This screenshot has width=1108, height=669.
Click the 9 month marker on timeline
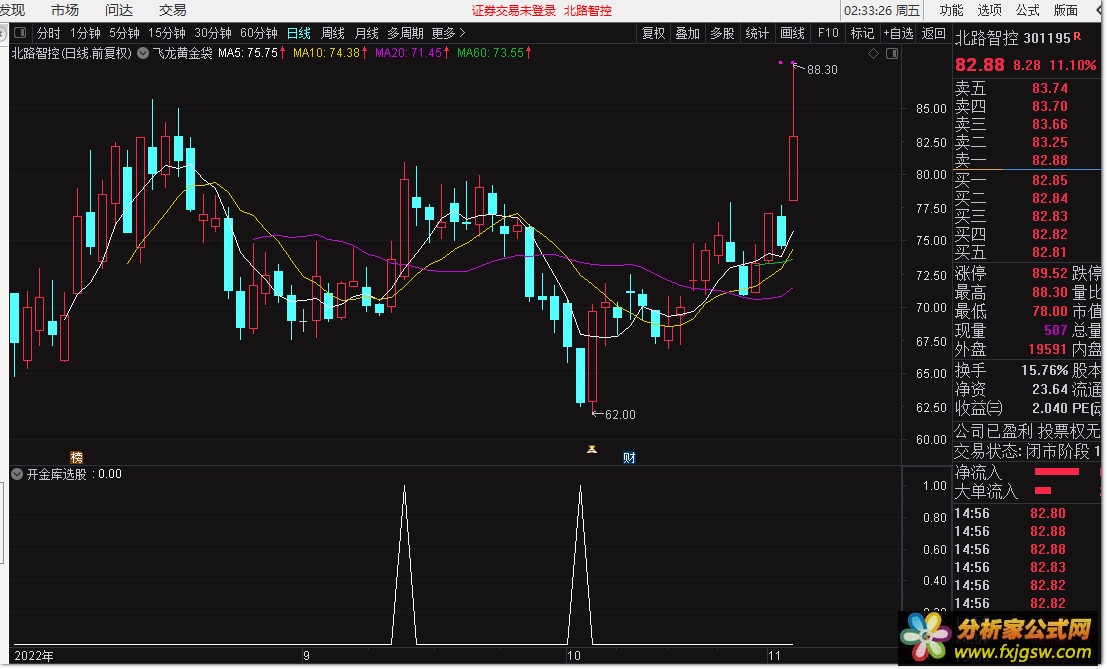click(306, 656)
